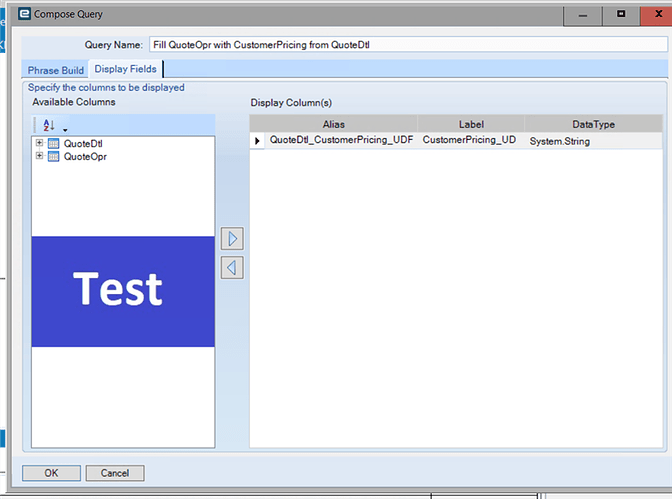Select the QuoteDtl table icon

tap(53, 143)
